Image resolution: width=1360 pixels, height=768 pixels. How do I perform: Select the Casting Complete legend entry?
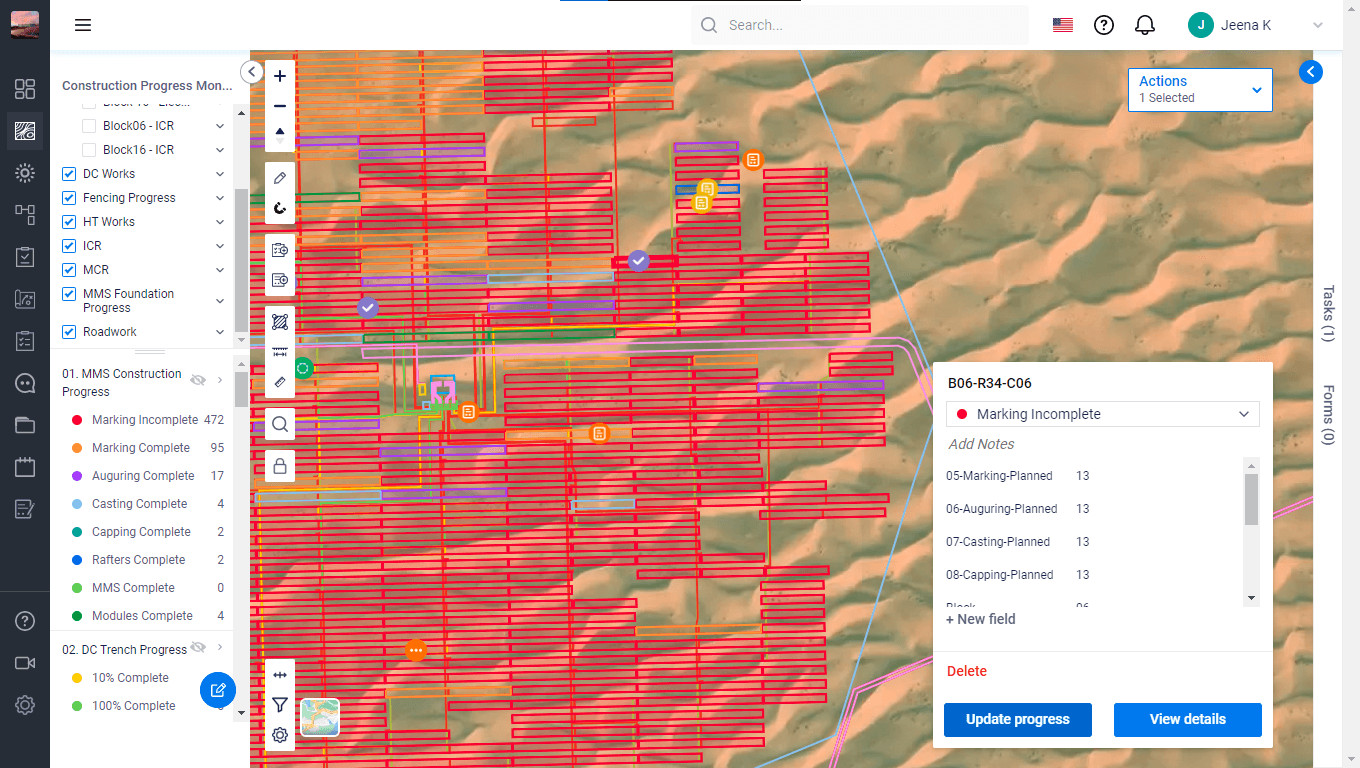coord(139,504)
